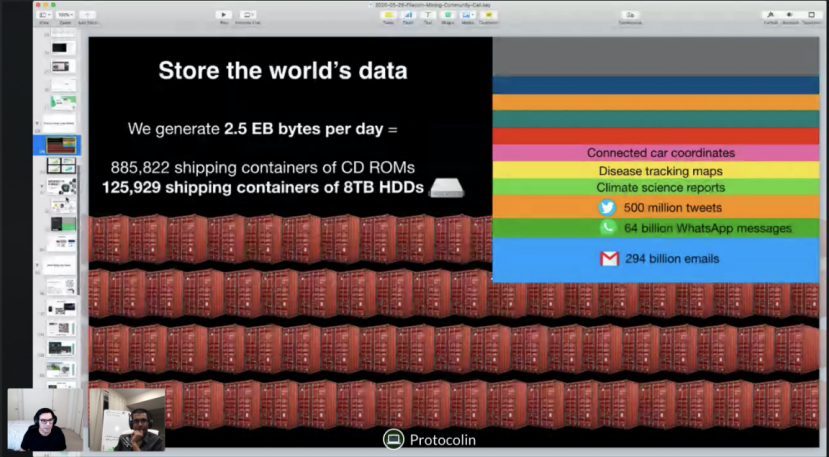829x457 pixels.
Task: Start slideshow with the Play button
Action: (x=224, y=15)
